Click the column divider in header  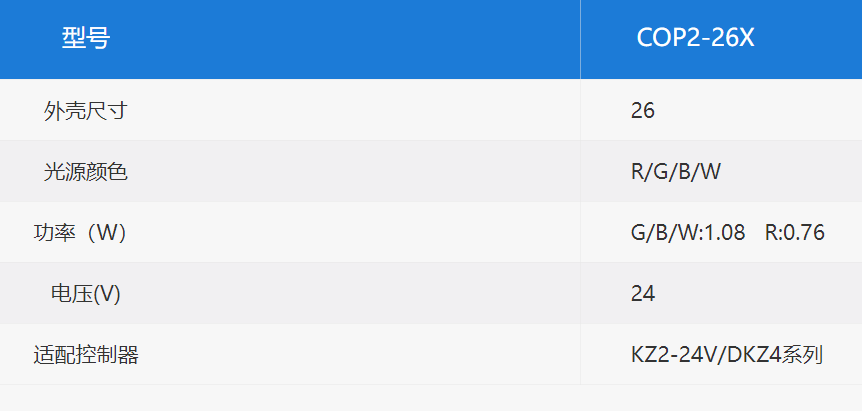(x=580, y=38)
